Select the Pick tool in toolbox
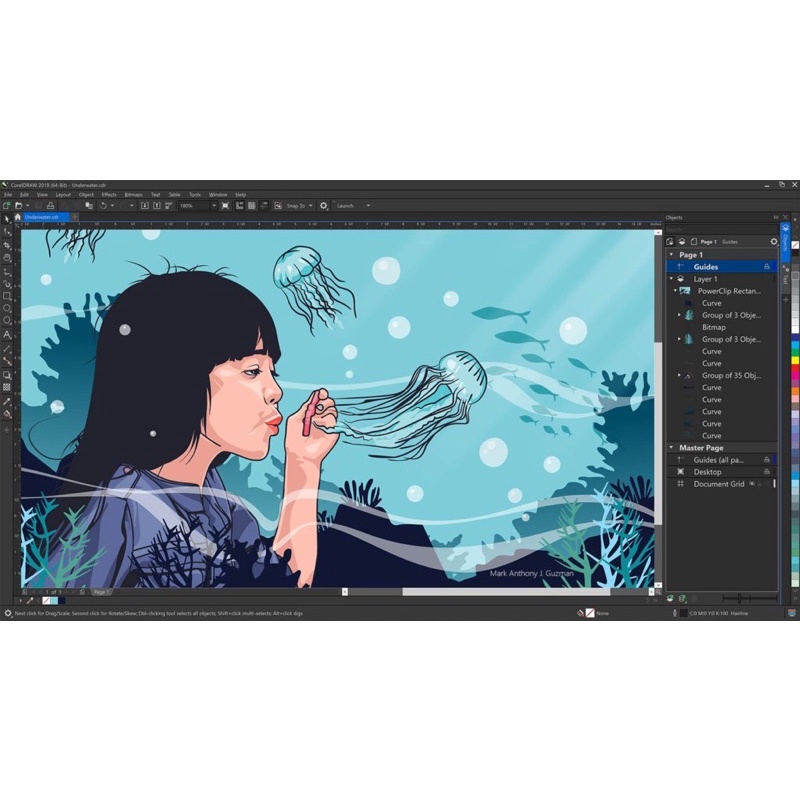The height and width of the screenshot is (800, 800). pos(7,219)
